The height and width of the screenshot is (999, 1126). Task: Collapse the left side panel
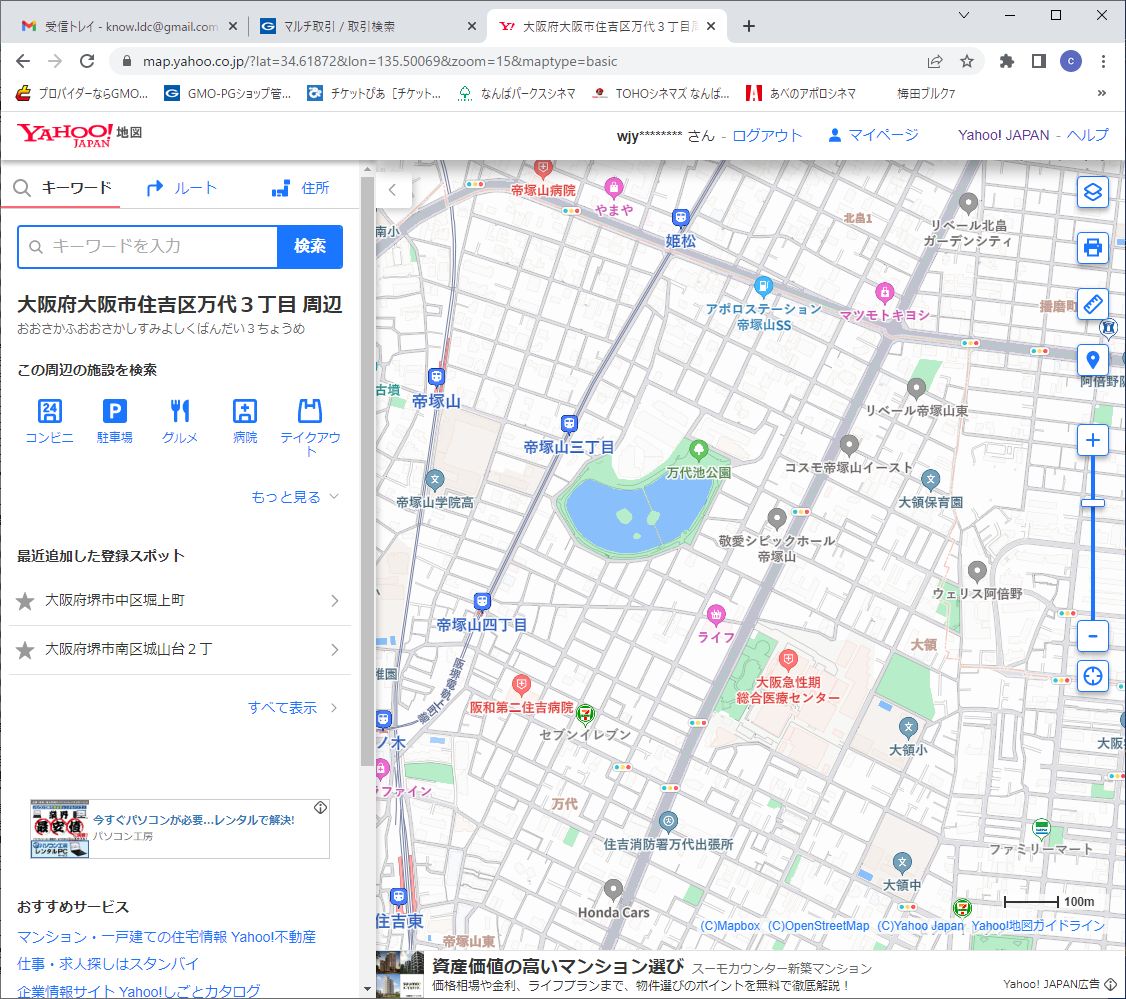click(393, 189)
